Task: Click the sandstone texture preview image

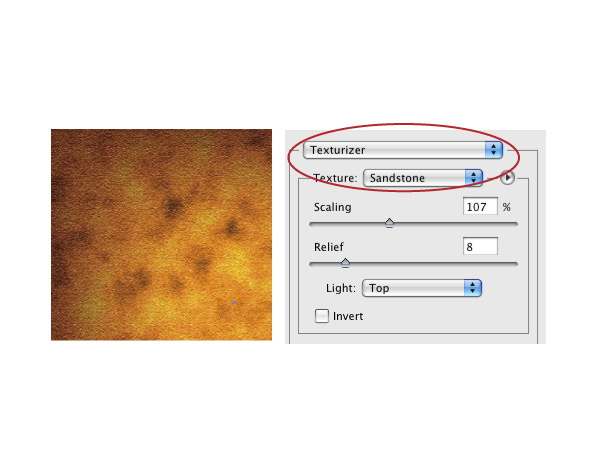Action: [161, 235]
